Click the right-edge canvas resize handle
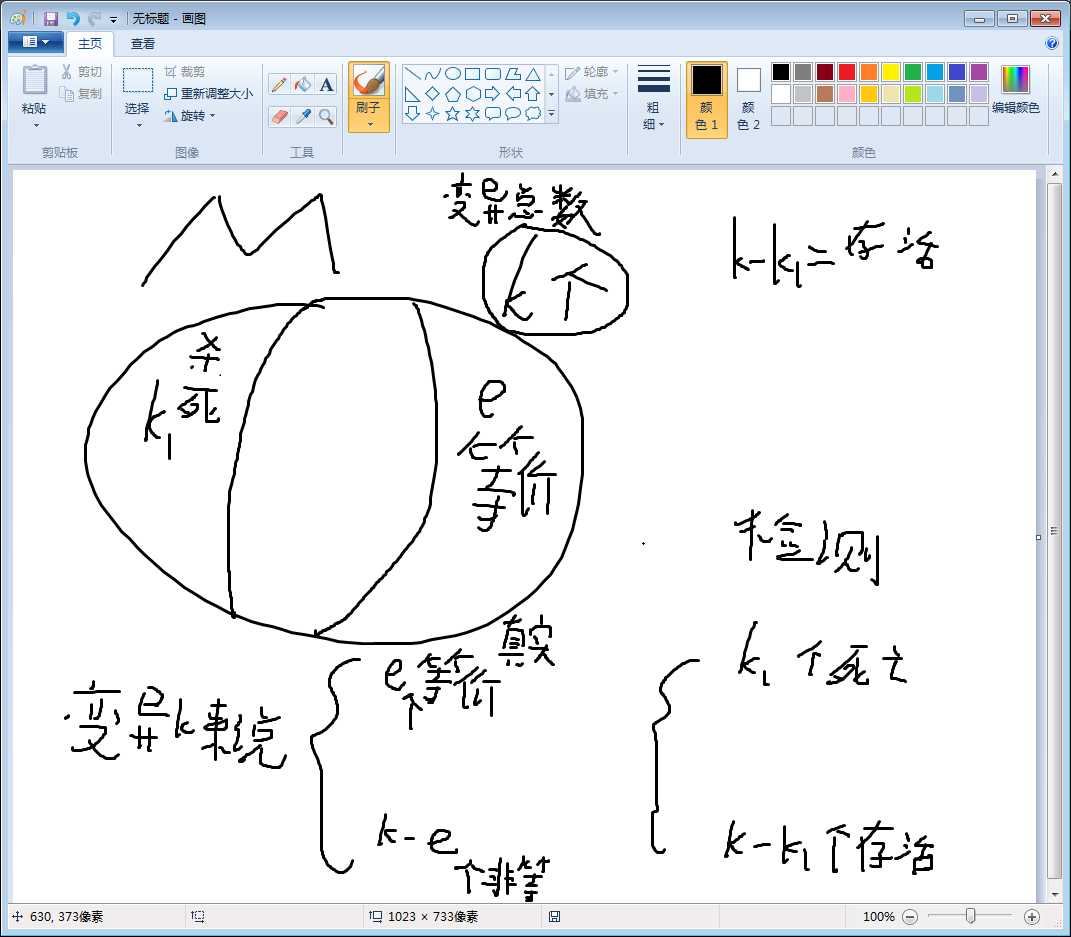This screenshot has height=937, width=1071. [x=1038, y=537]
